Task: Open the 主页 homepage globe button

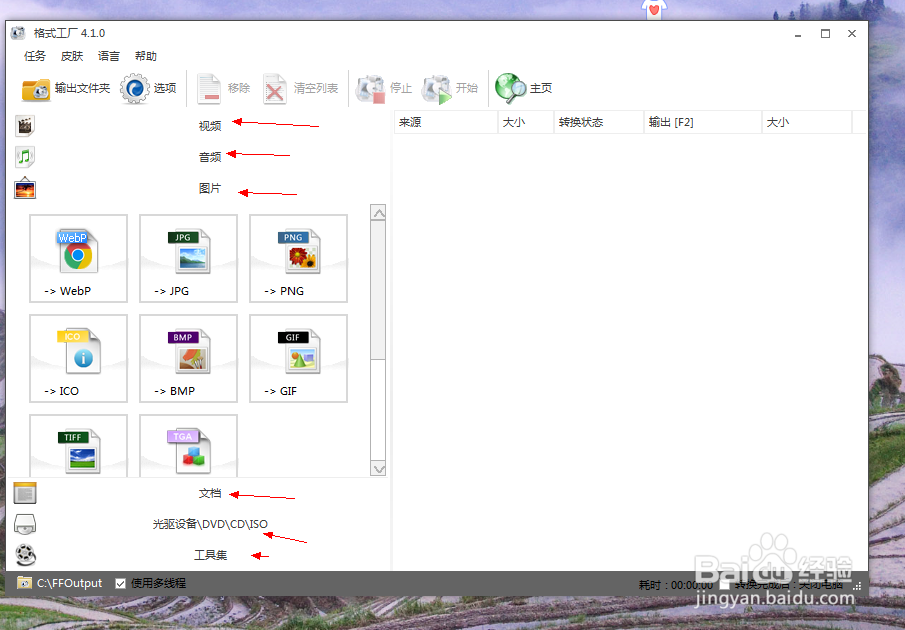Action: (x=523, y=89)
